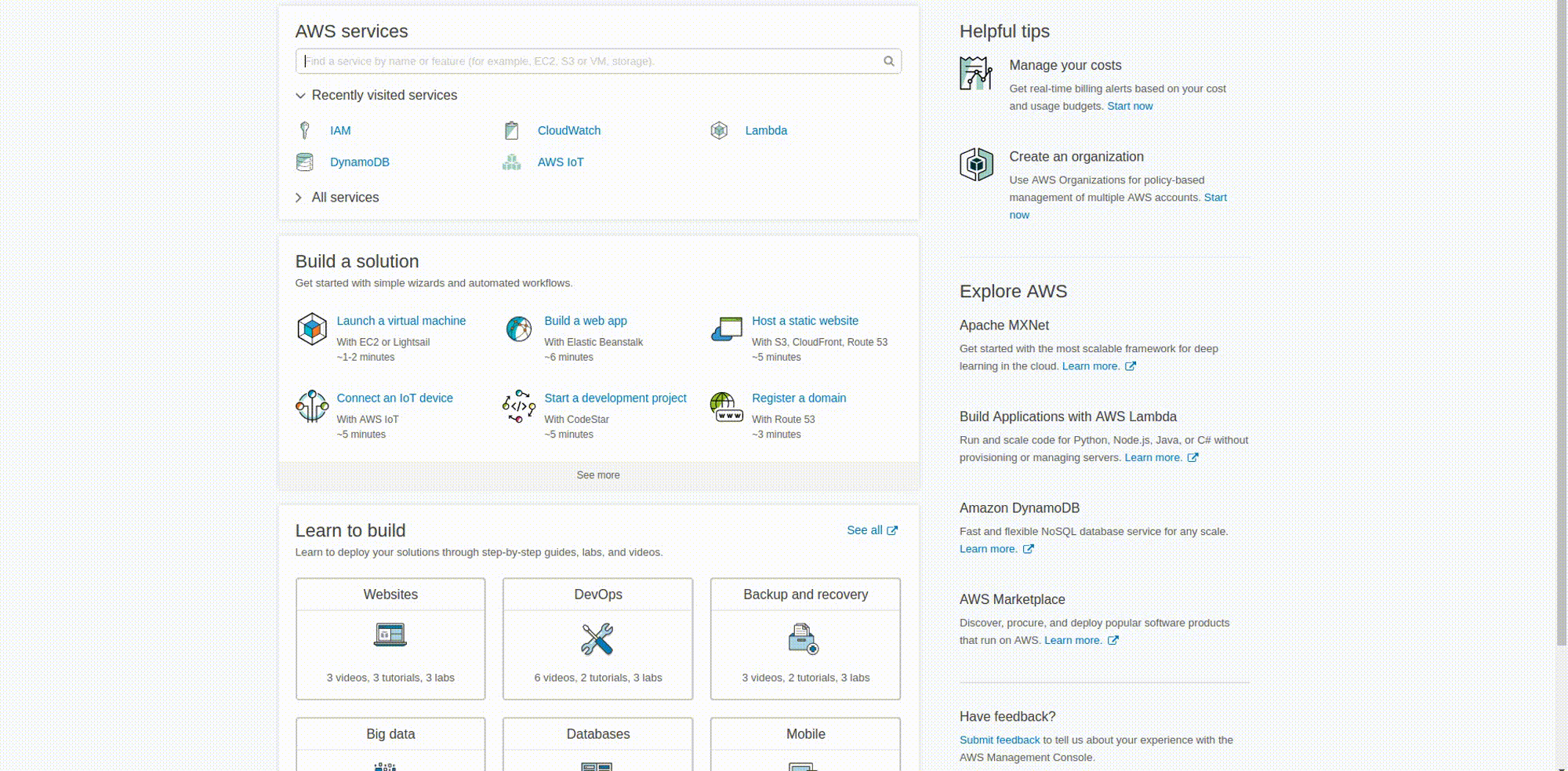Click 'With EC2 or Lightsail' text
Image resolution: width=1568 pixels, height=771 pixels.
pyautogui.click(x=383, y=343)
